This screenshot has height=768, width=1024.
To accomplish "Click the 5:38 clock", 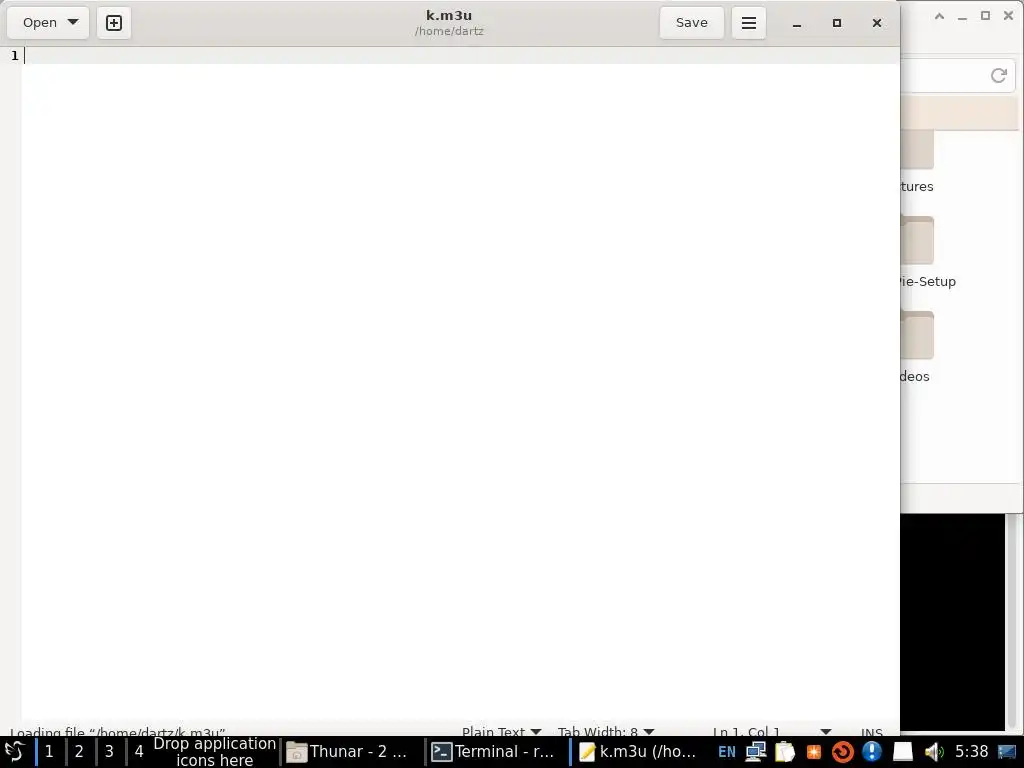I will click(971, 752).
